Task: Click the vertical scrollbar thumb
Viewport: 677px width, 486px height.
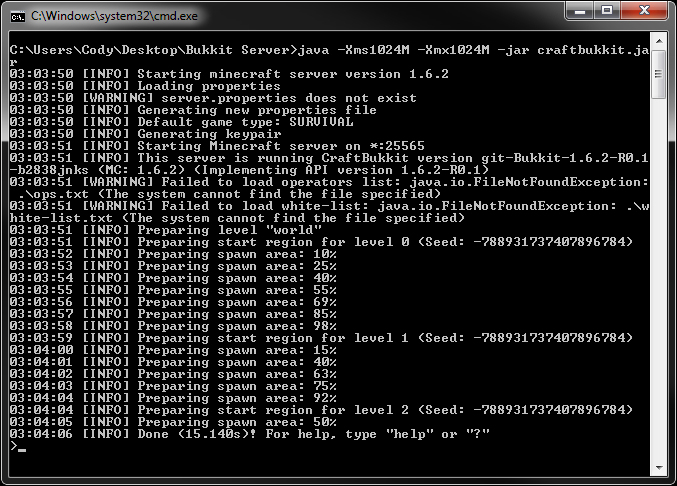Action: click(659, 74)
